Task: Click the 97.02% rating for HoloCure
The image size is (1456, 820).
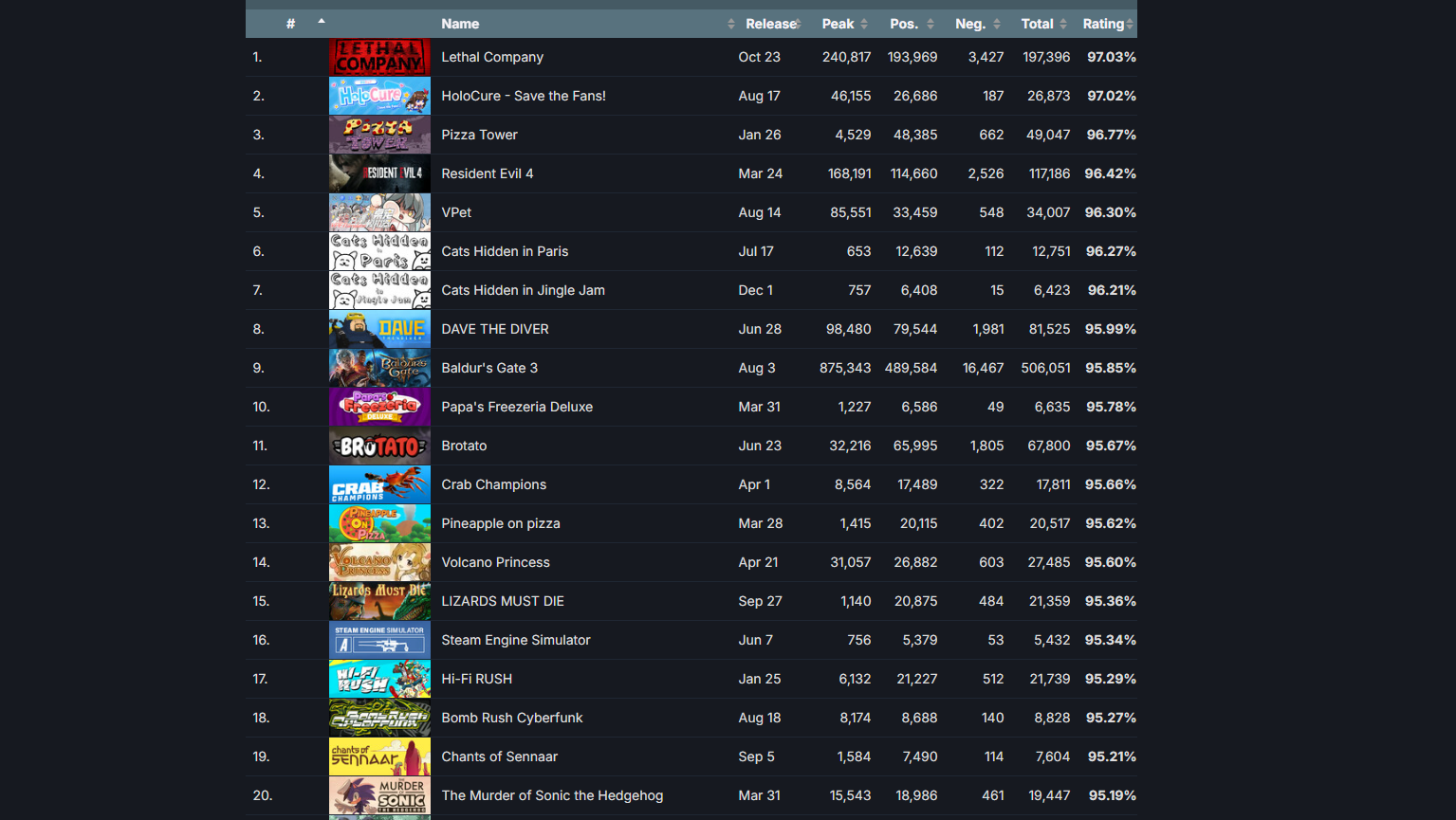Action: pos(1112,96)
